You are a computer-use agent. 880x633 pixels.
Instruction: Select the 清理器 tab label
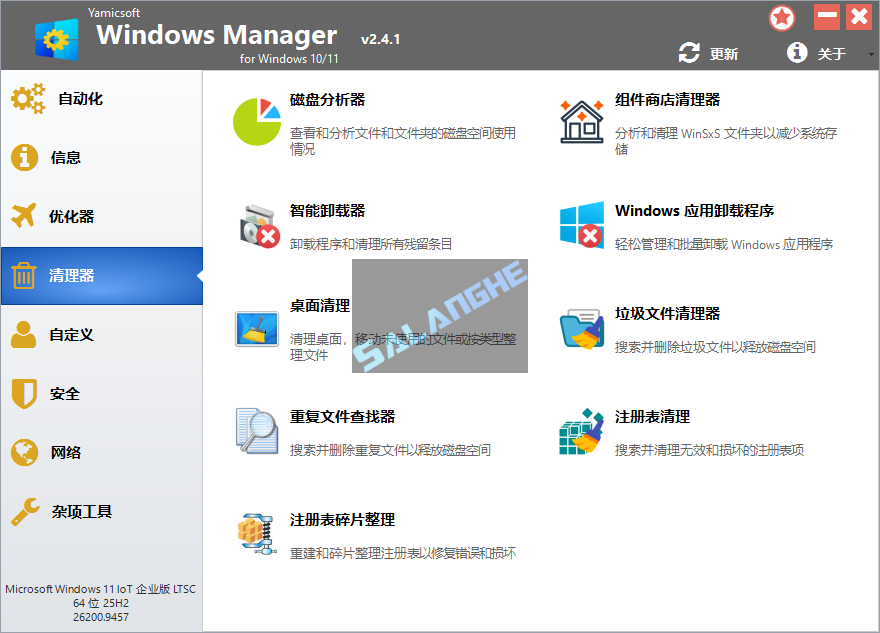[x=71, y=276]
